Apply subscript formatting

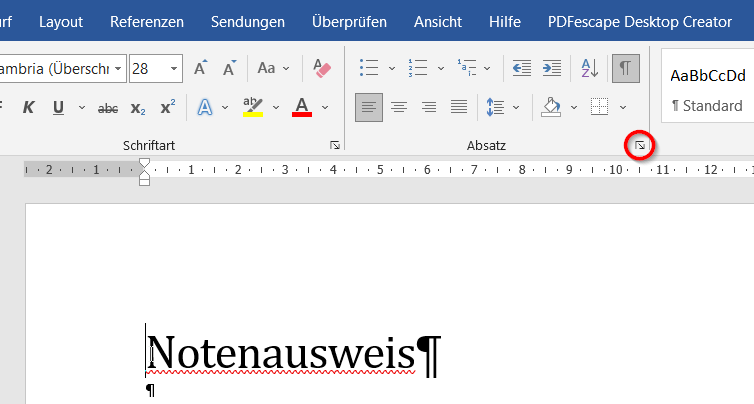click(138, 107)
